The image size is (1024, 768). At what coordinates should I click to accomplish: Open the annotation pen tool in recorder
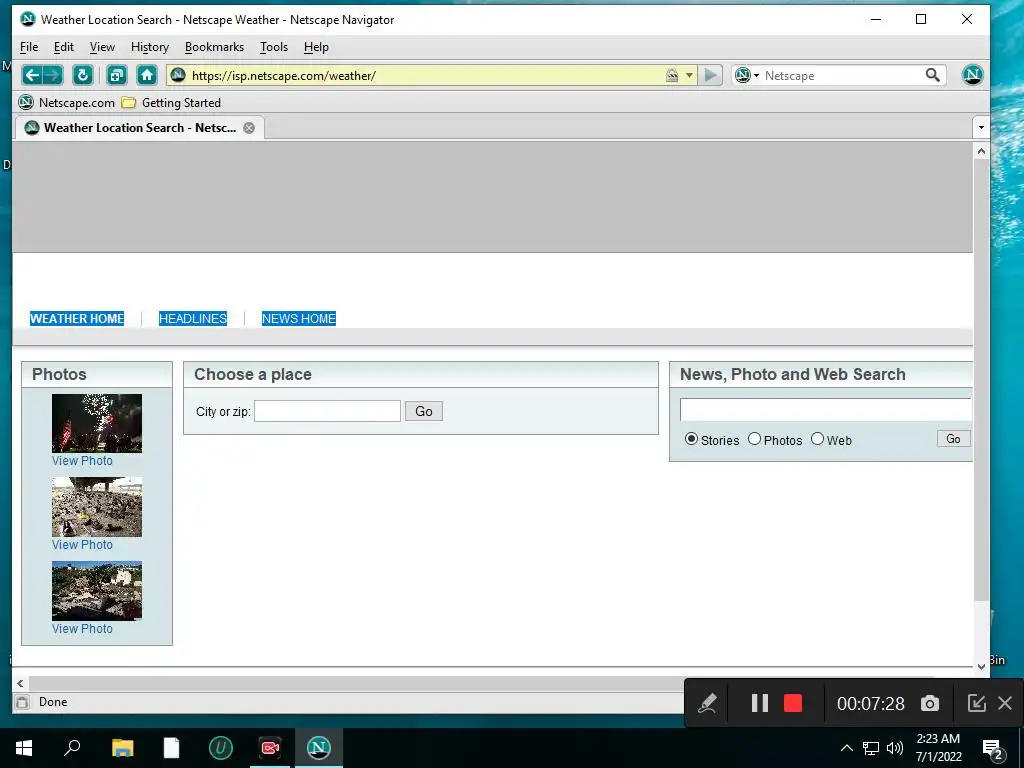click(707, 703)
